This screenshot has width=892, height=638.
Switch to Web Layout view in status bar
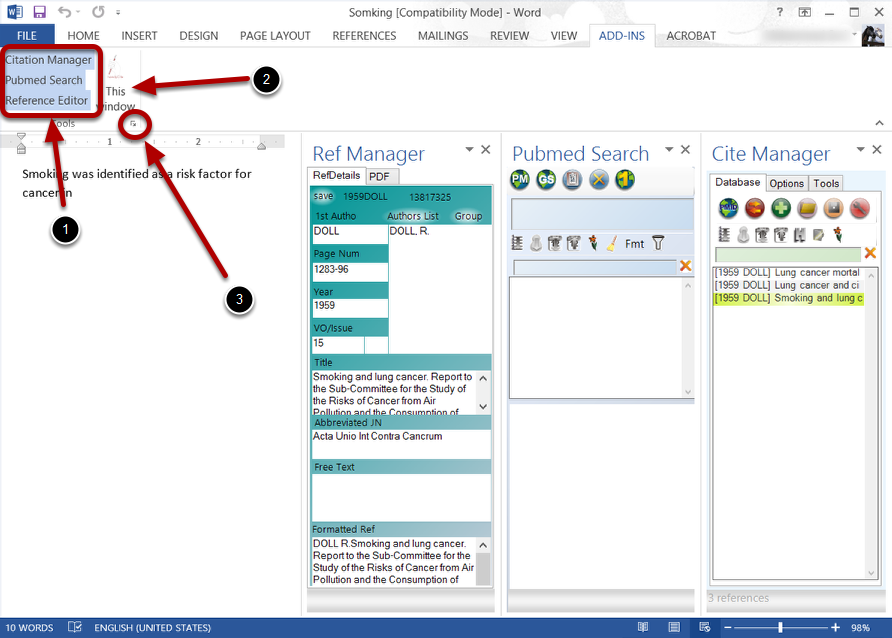706,628
